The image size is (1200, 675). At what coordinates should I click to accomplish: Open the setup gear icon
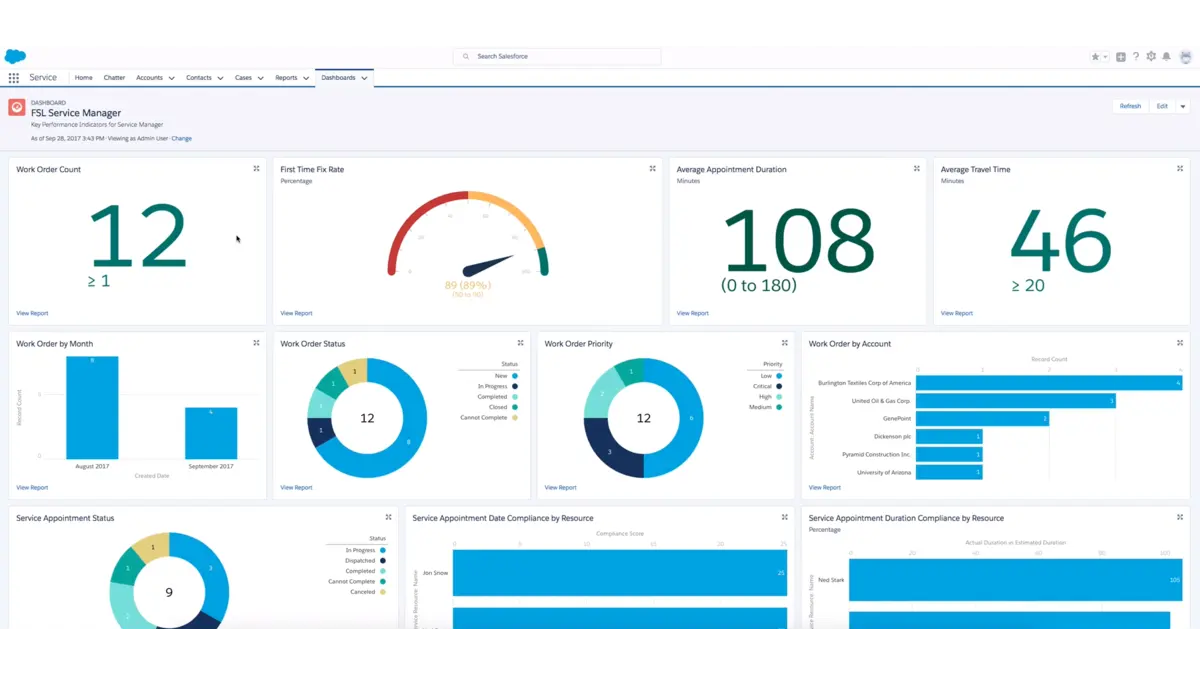1151,57
